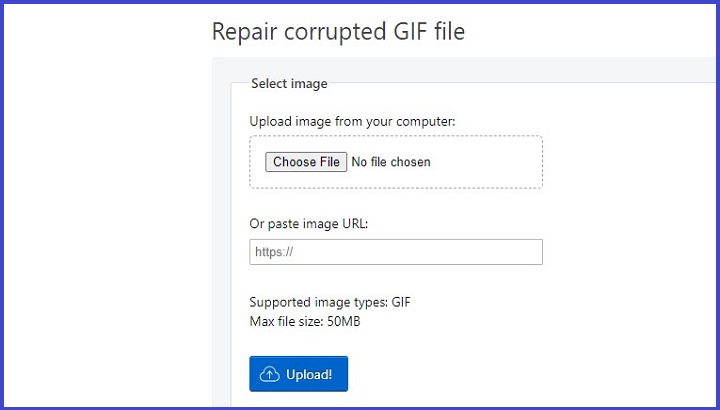Focus the paste image URL field
The height and width of the screenshot is (410, 720).
pos(395,252)
